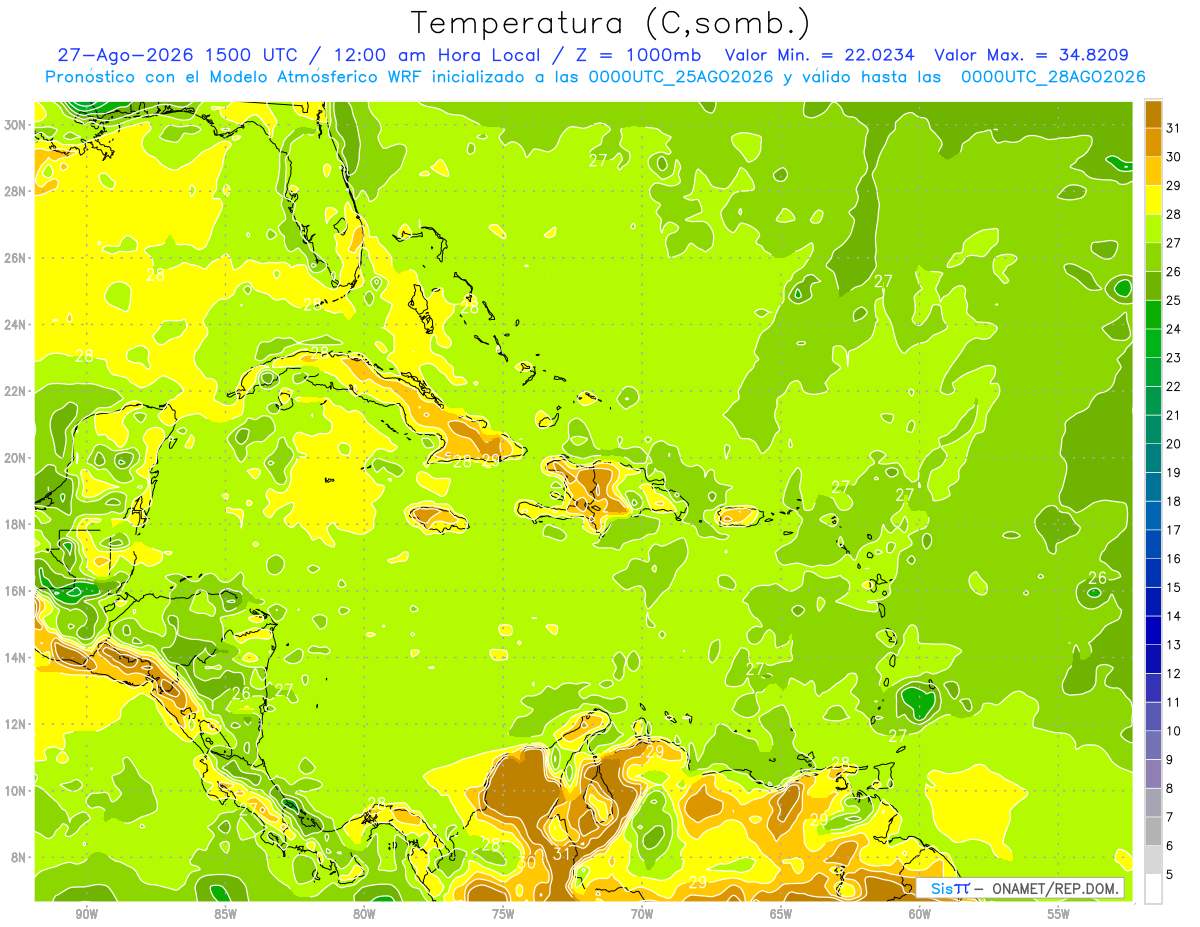The height and width of the screenshot is (927, 1200).
Task: Click "Modelo Atmosferico WRF" in the subtitle
Action: coord(313,77)
